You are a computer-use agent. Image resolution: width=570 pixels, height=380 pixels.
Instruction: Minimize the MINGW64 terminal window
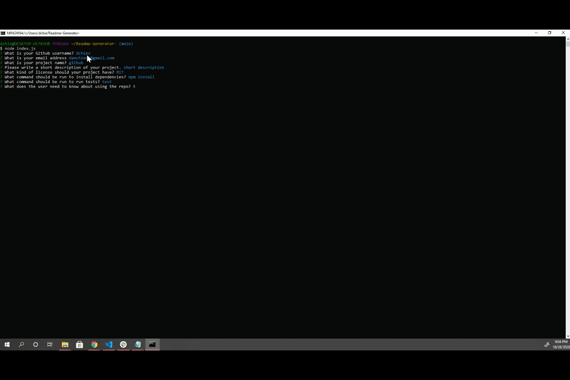tap(536, 33)
